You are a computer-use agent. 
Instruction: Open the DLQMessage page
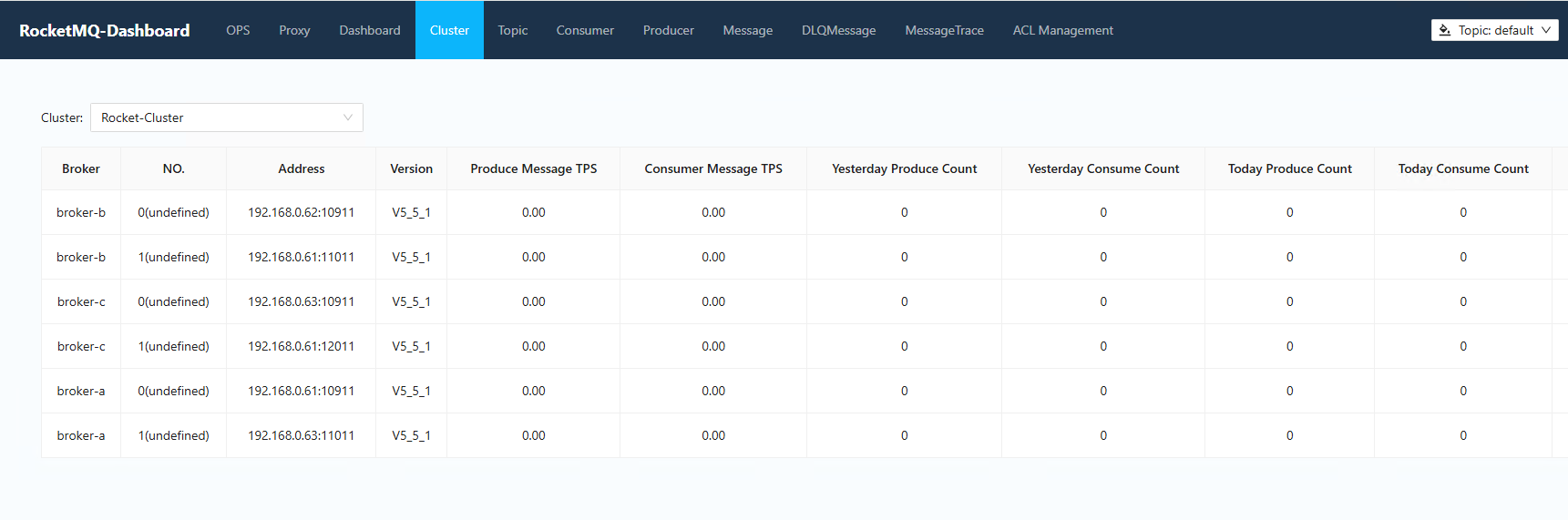(x=839, y=30)
